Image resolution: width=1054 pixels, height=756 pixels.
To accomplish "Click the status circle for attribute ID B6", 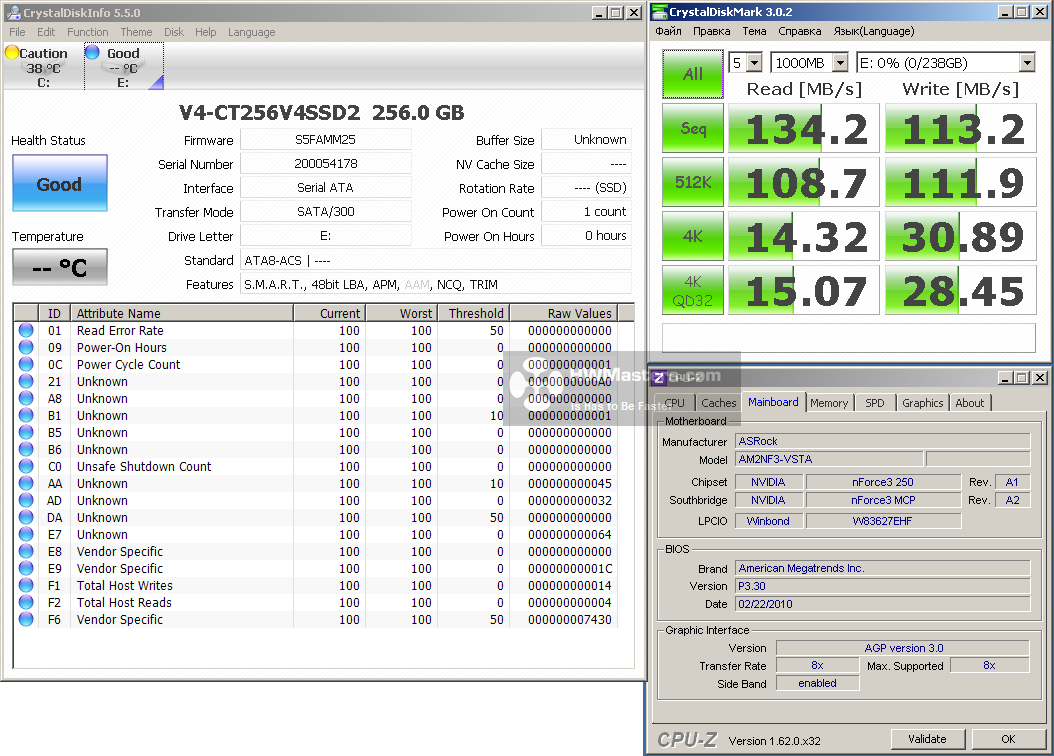I will 26,449.
